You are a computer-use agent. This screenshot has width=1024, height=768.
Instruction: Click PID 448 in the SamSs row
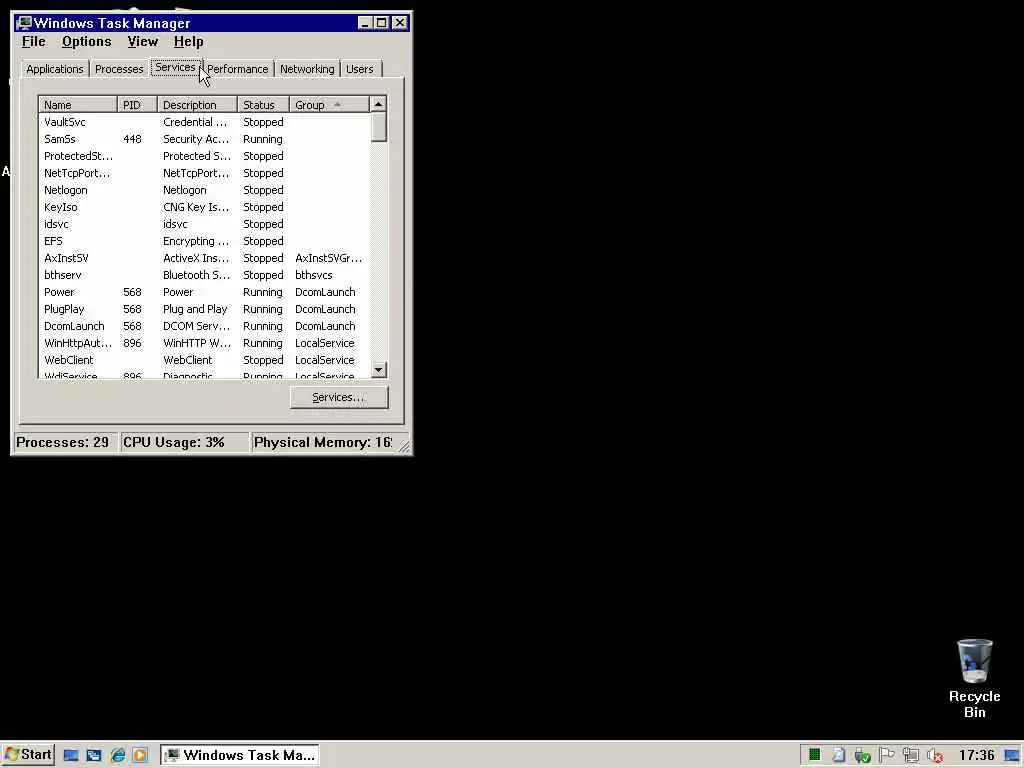pos(132,139)
